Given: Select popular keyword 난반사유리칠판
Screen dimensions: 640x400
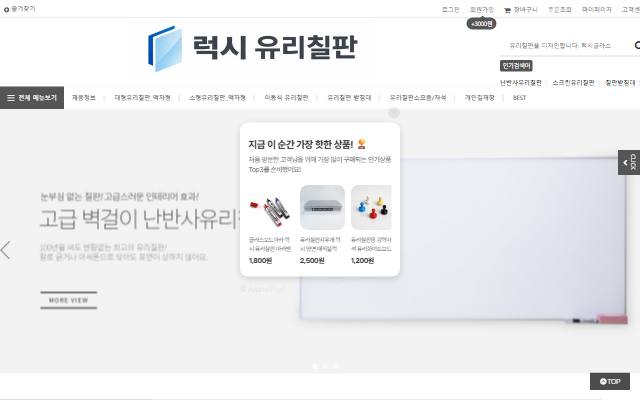Looking at the screenshot, I should point(521,83).
